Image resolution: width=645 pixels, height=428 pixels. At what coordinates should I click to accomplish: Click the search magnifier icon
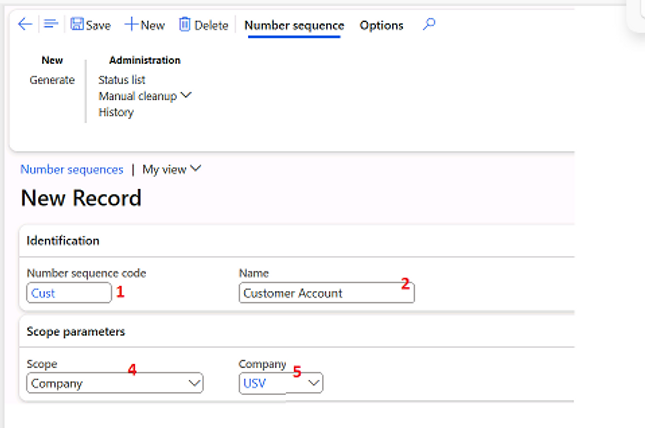click(x=429, y=25)
